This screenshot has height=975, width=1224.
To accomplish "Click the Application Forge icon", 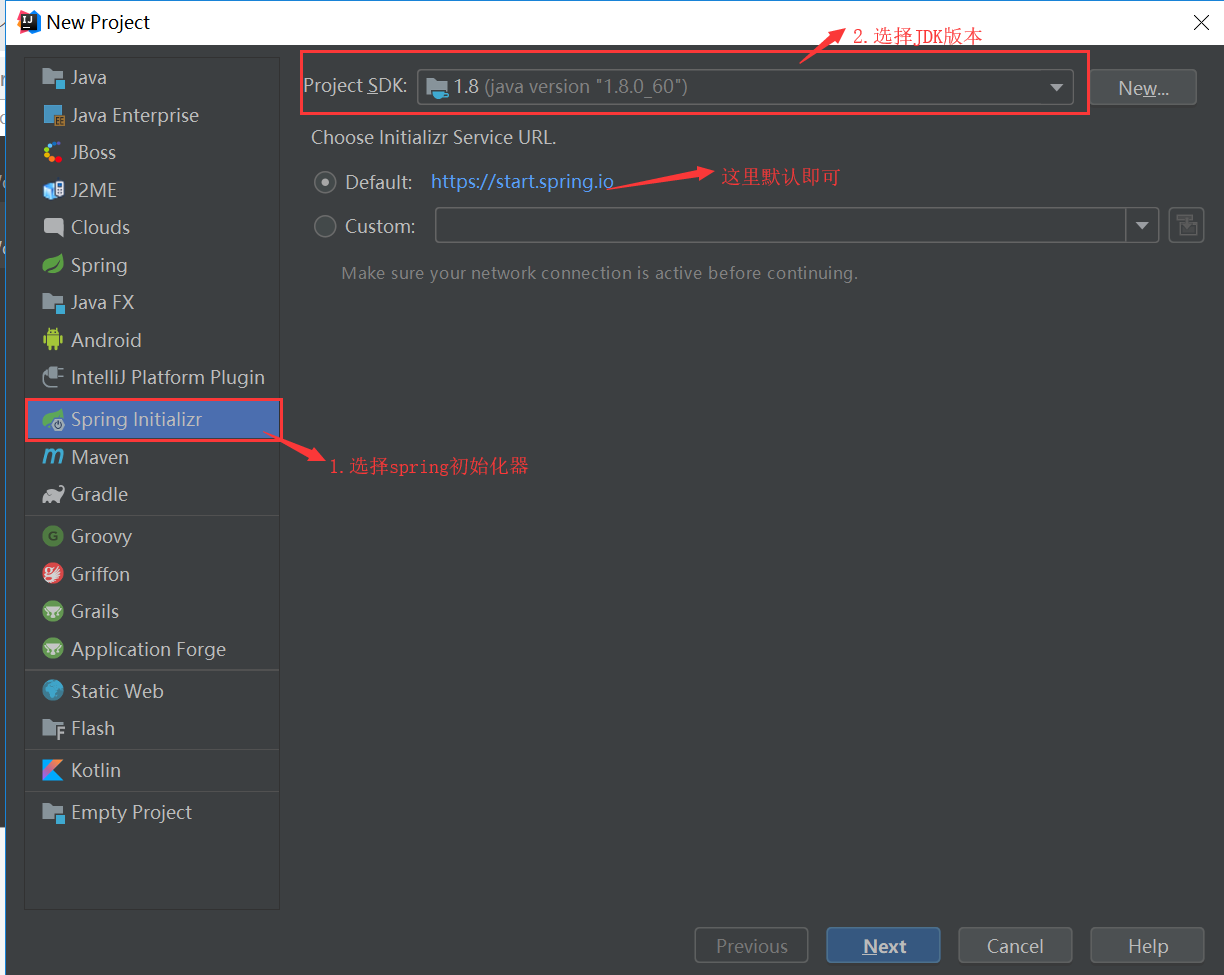I will [53, 649].
